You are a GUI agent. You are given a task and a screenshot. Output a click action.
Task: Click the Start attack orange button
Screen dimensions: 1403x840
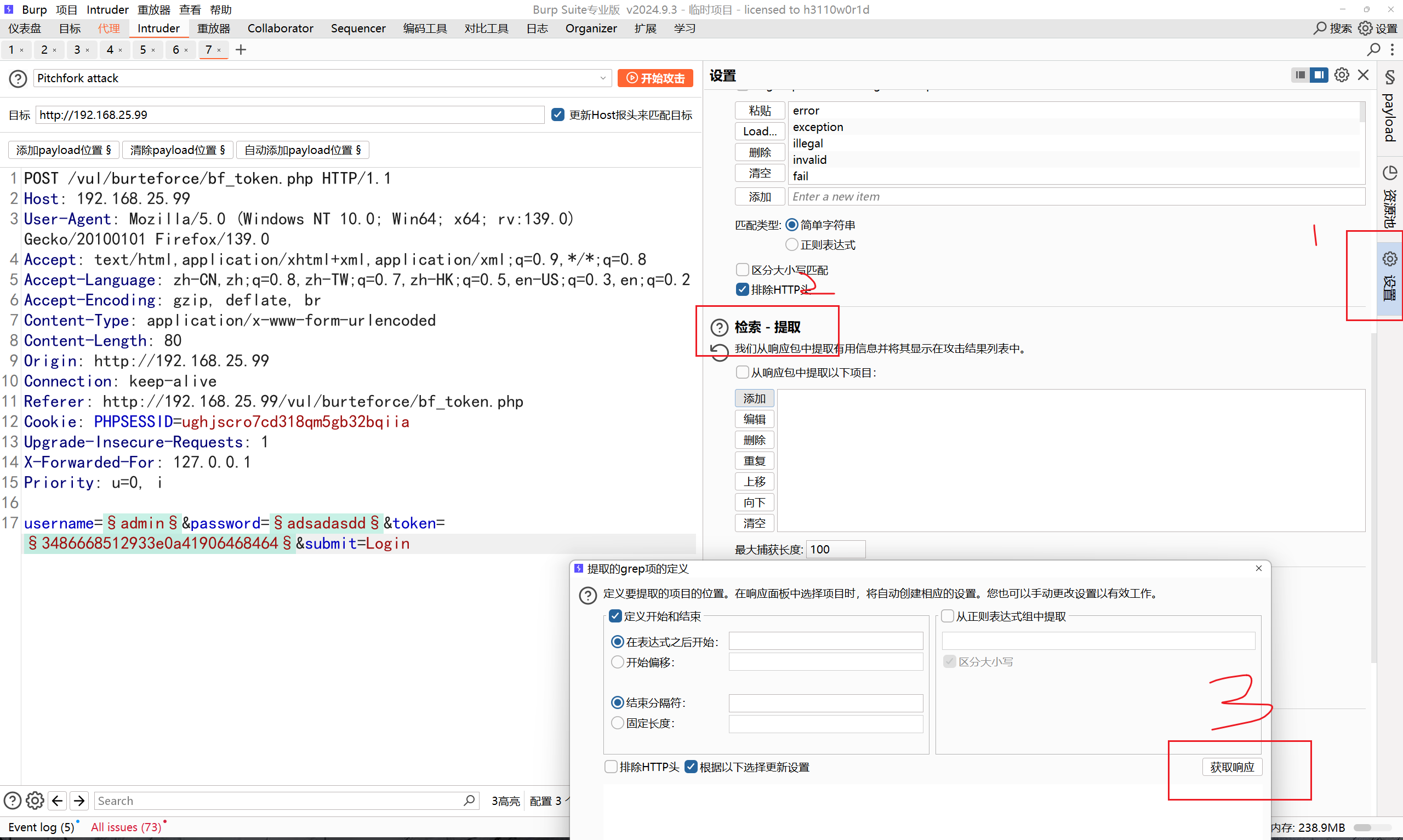click(655, 78)
